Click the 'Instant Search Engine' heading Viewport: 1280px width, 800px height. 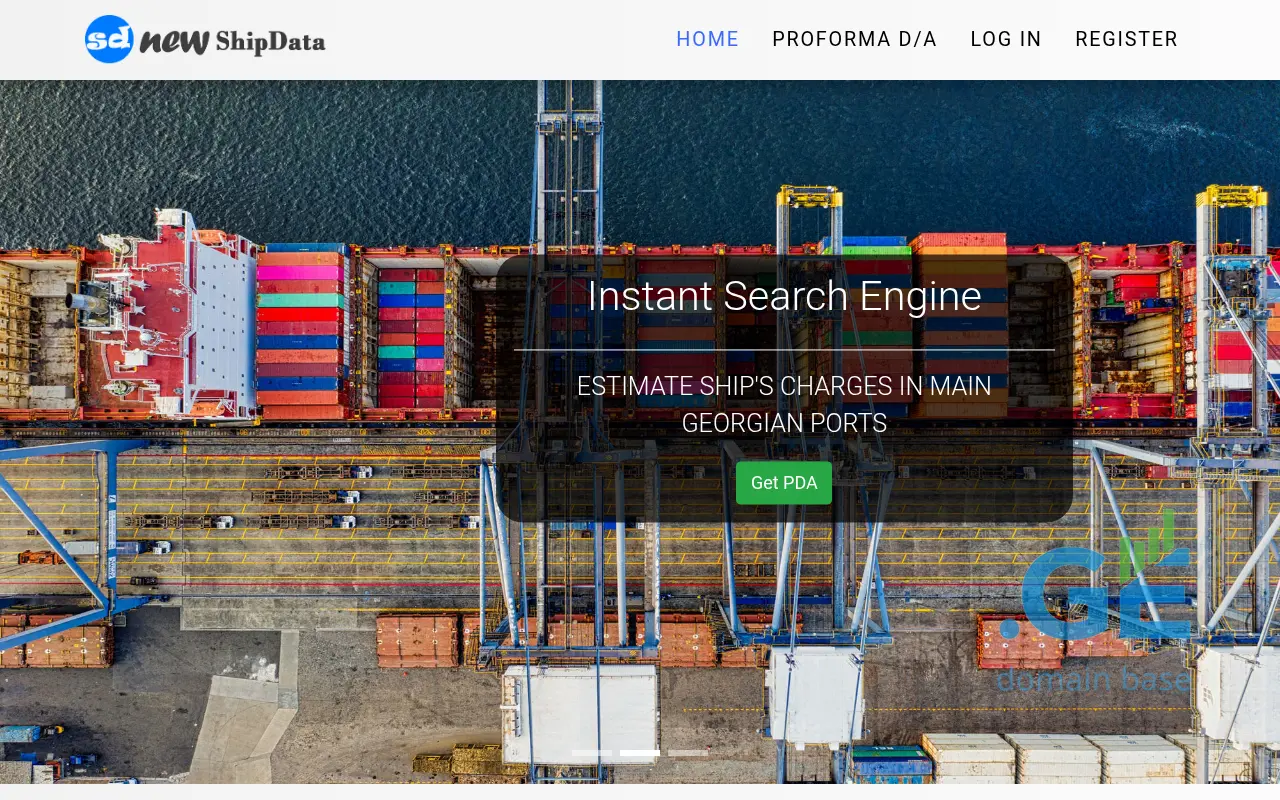click(784, 296)
